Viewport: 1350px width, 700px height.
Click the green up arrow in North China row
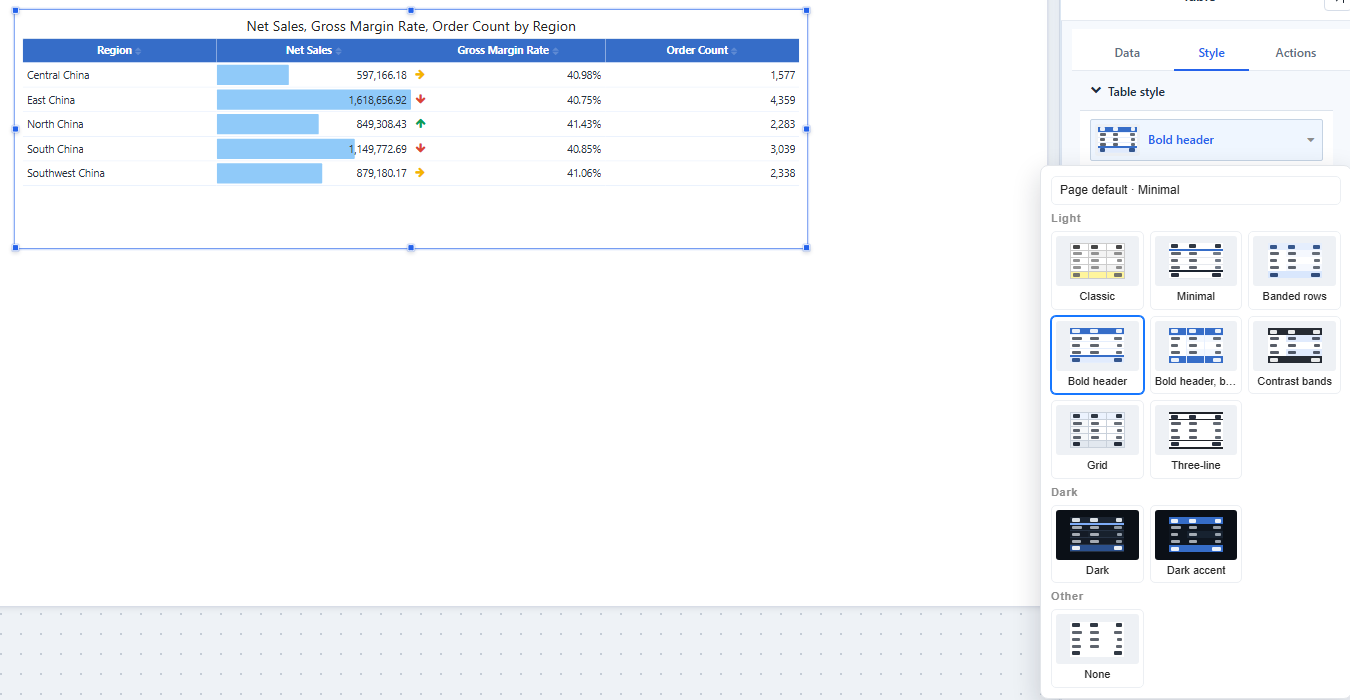pyautogui.click(x=420, y=124)
